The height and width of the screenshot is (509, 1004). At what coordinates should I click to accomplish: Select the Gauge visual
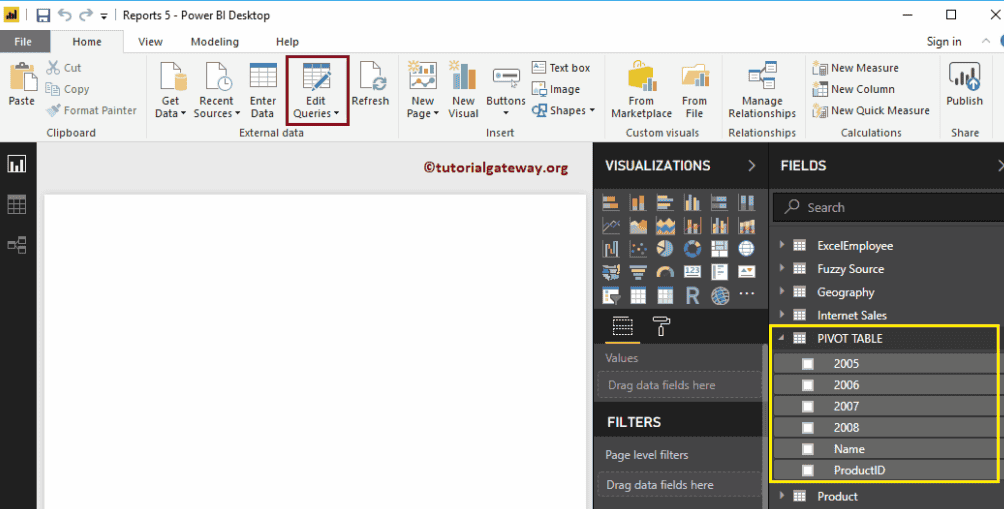[x=665, y=272]
